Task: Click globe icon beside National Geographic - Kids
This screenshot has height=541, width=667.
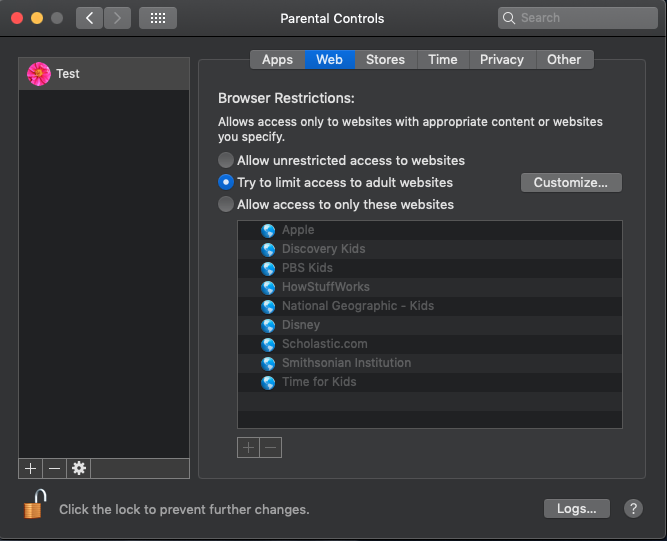Action: click(268, 306)
